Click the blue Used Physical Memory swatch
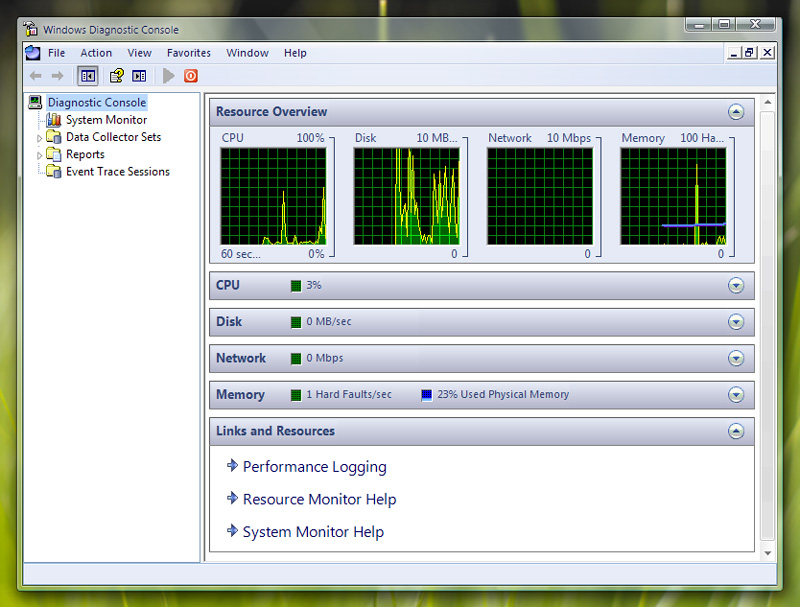Viewport: 800px width, 607px height. (427, 395)
